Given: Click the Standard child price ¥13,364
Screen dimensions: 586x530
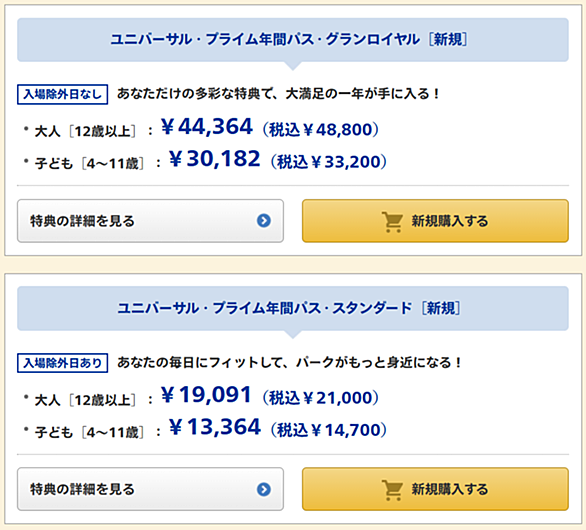Looking at the screenshot, I should coord(215,427).
